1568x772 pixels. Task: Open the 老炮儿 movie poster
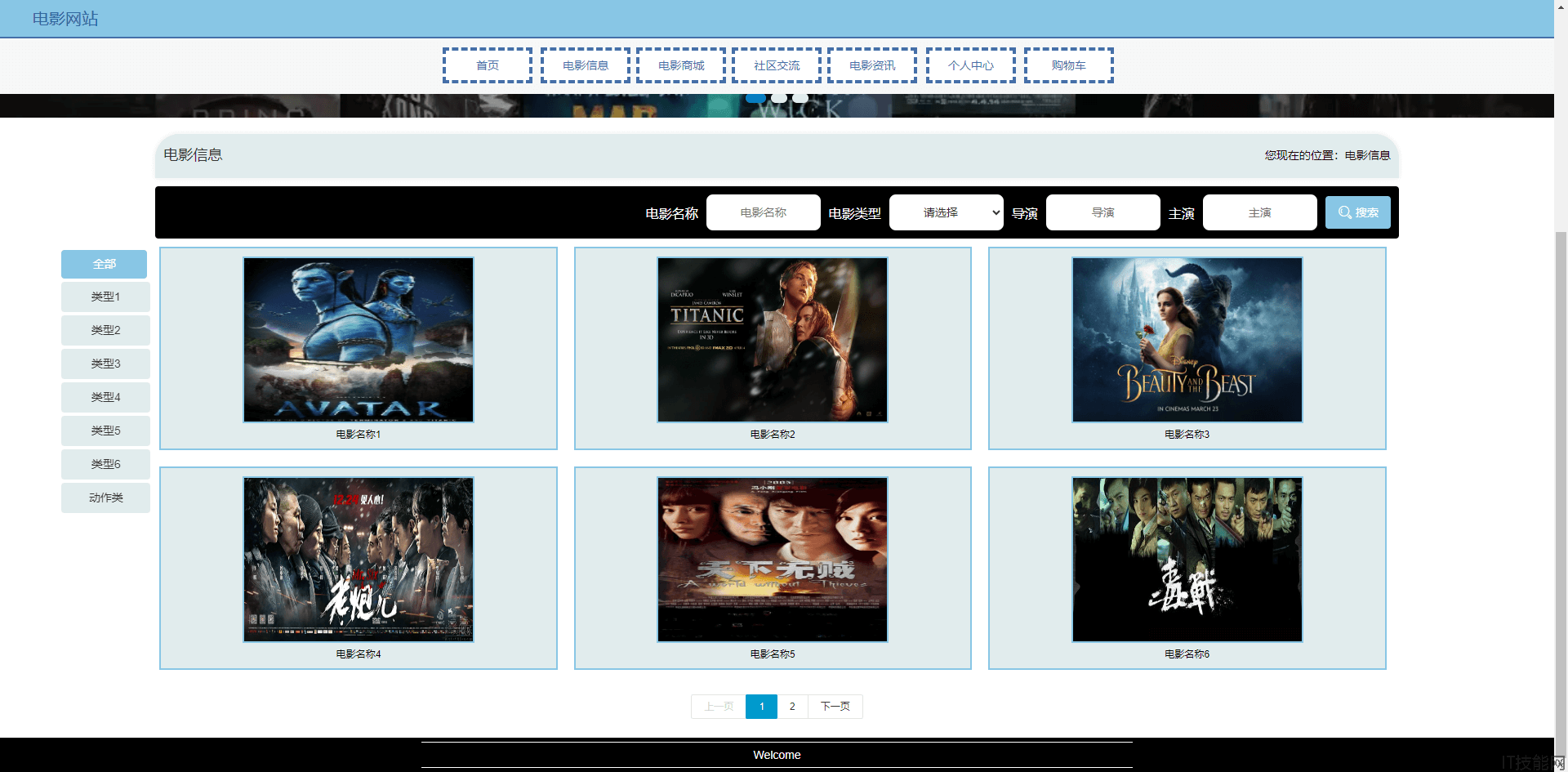click(359, 560)
